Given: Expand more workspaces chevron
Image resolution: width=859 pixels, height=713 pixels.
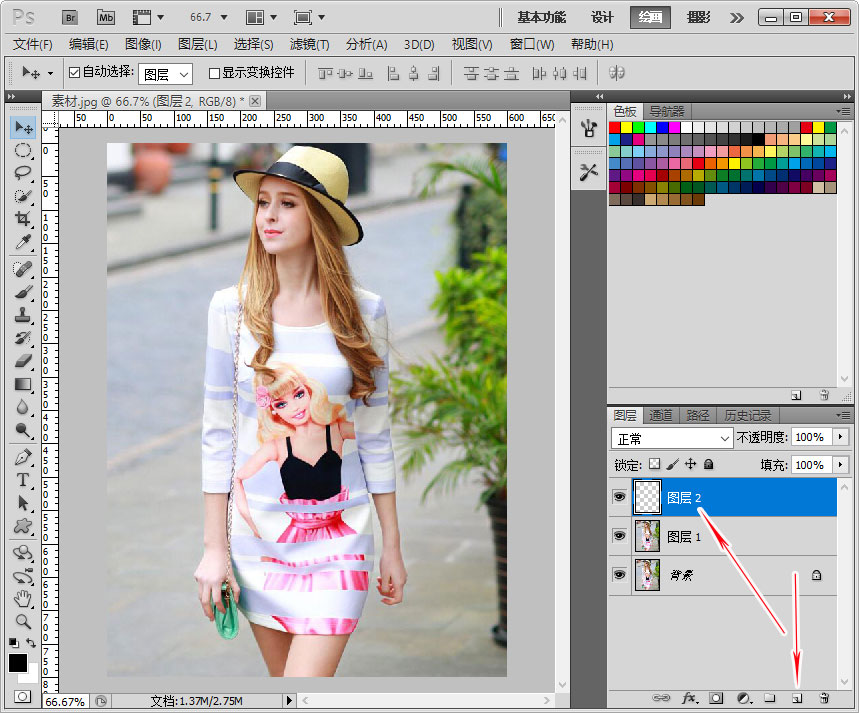Looking at the screenshot, I should point(736,18).
